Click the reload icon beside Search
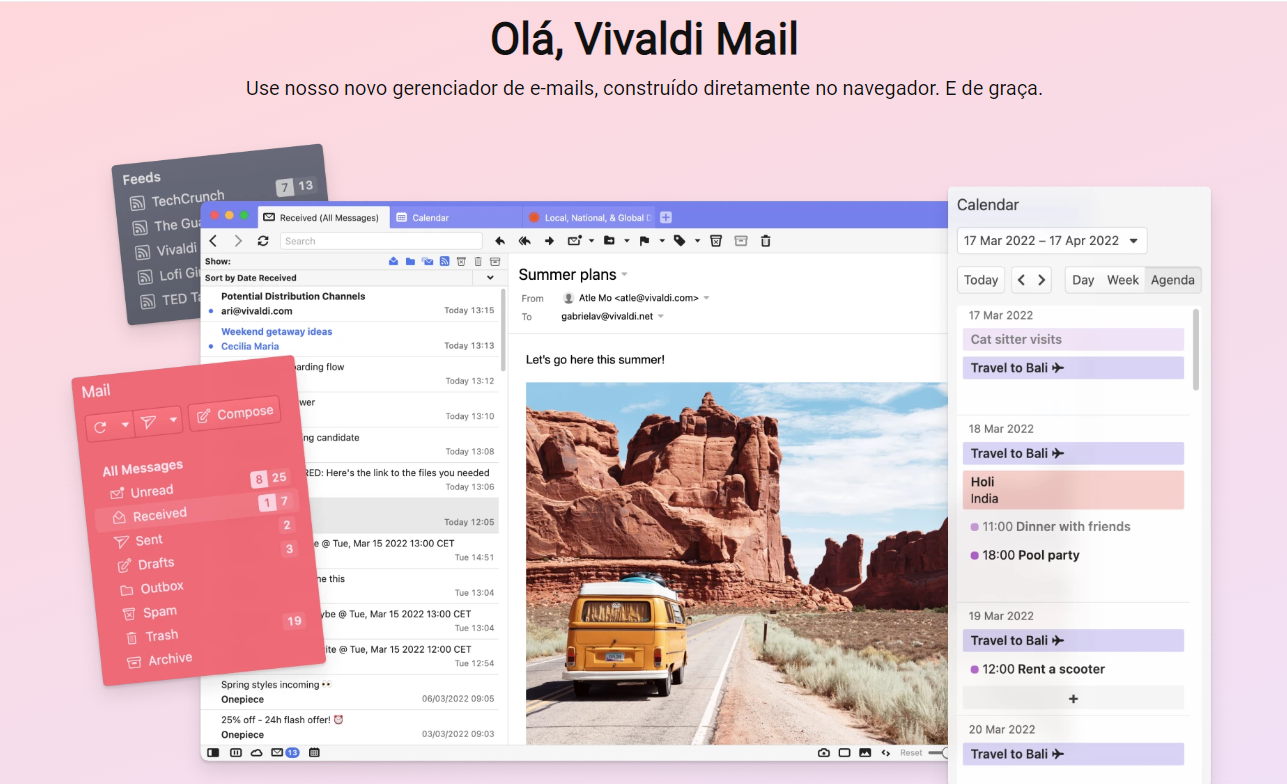1287x784 pixels. pyautogui.click(x=263, y=241)
